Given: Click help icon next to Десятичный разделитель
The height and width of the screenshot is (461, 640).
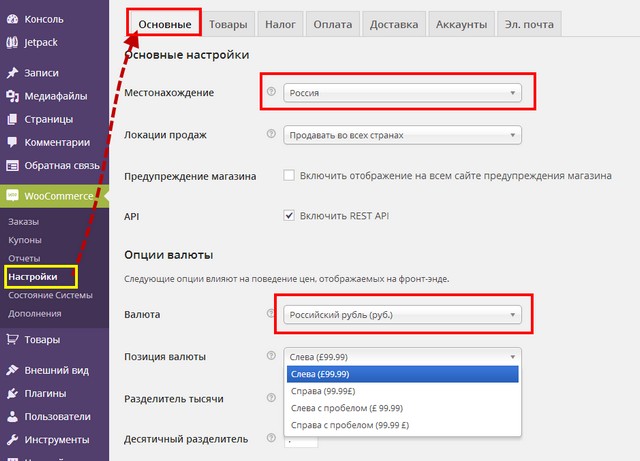Looking at the screenshot, I should click(x=271, y=438).
